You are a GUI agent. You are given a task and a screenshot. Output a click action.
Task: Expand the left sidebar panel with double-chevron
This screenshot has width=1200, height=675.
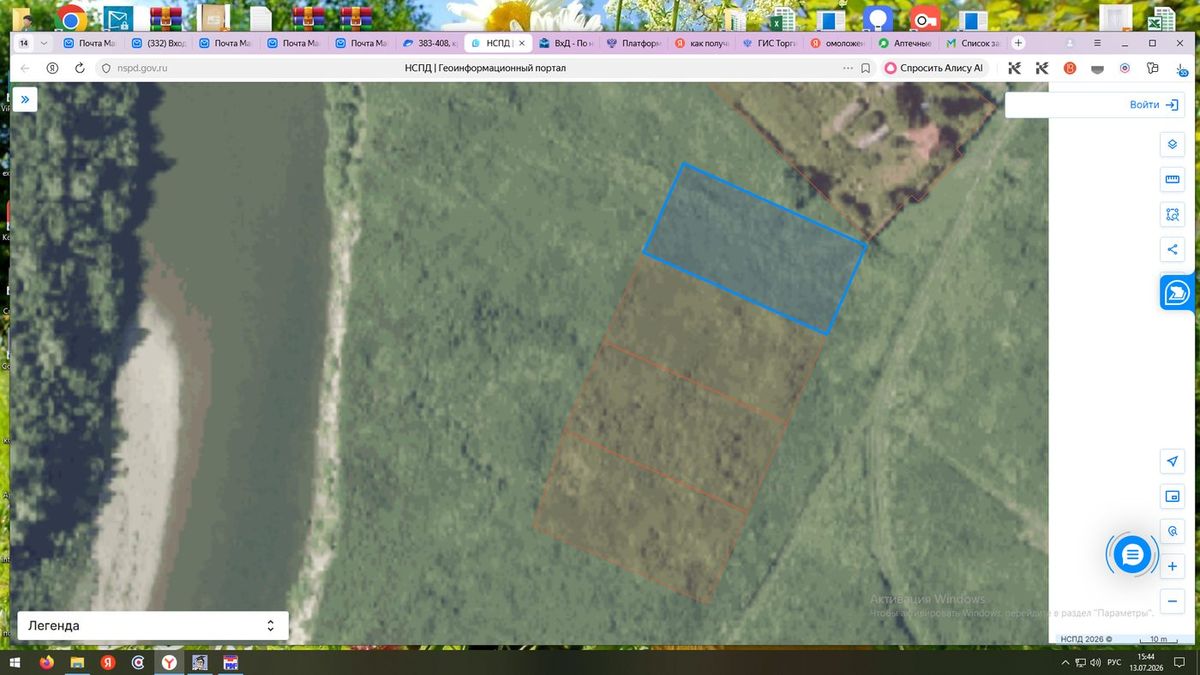[x=25, y=99]
